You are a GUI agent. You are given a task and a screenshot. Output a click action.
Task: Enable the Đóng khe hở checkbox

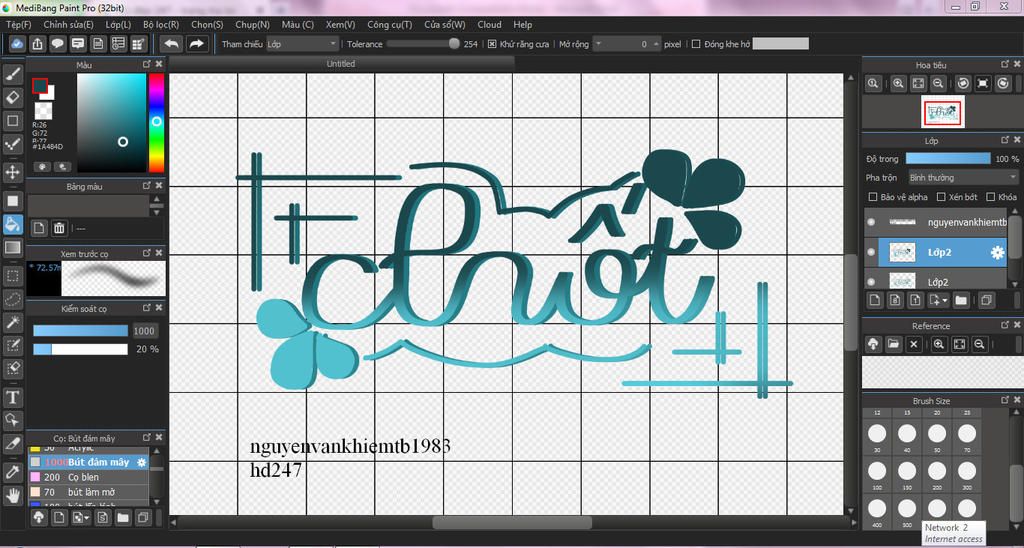[696, 44]
